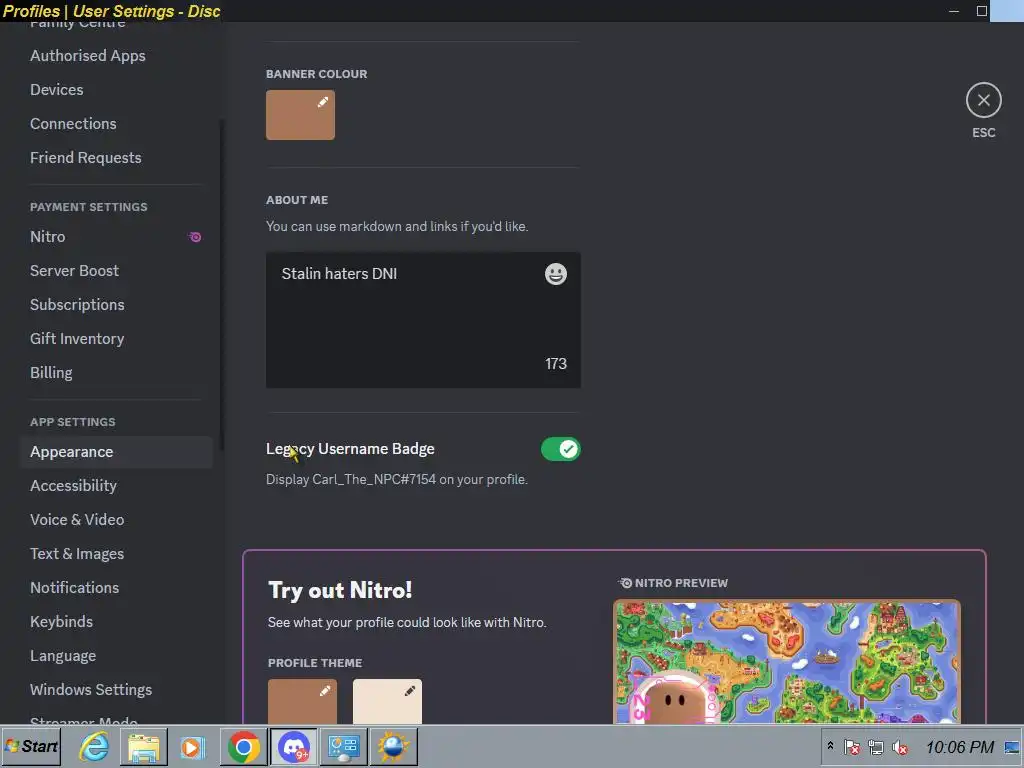
Task: Click the Nitro icon beside Nitro Preview label
Action: pos(625,583)
